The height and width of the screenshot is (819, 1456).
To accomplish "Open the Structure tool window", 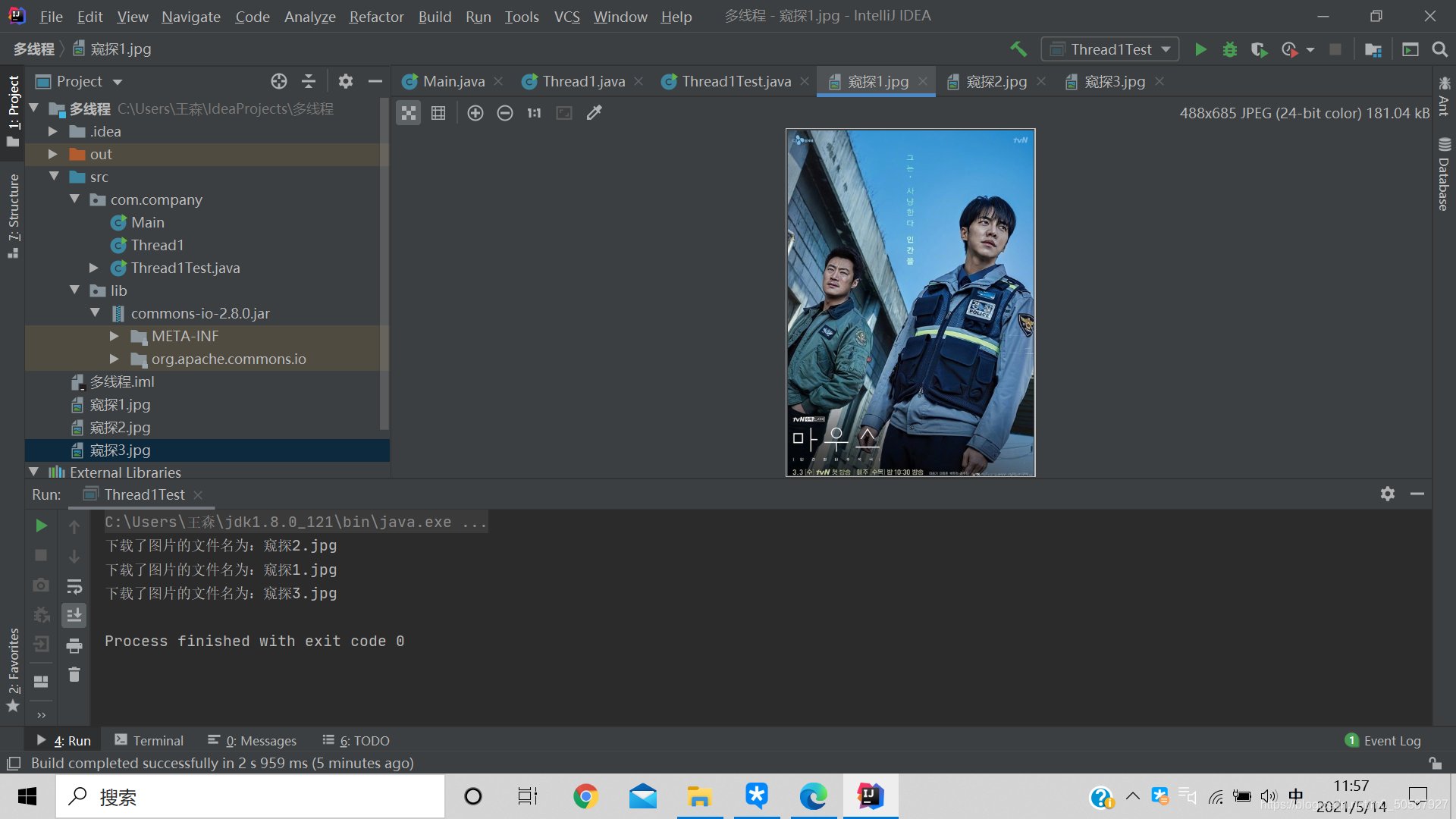I will (x=14, y=216).
